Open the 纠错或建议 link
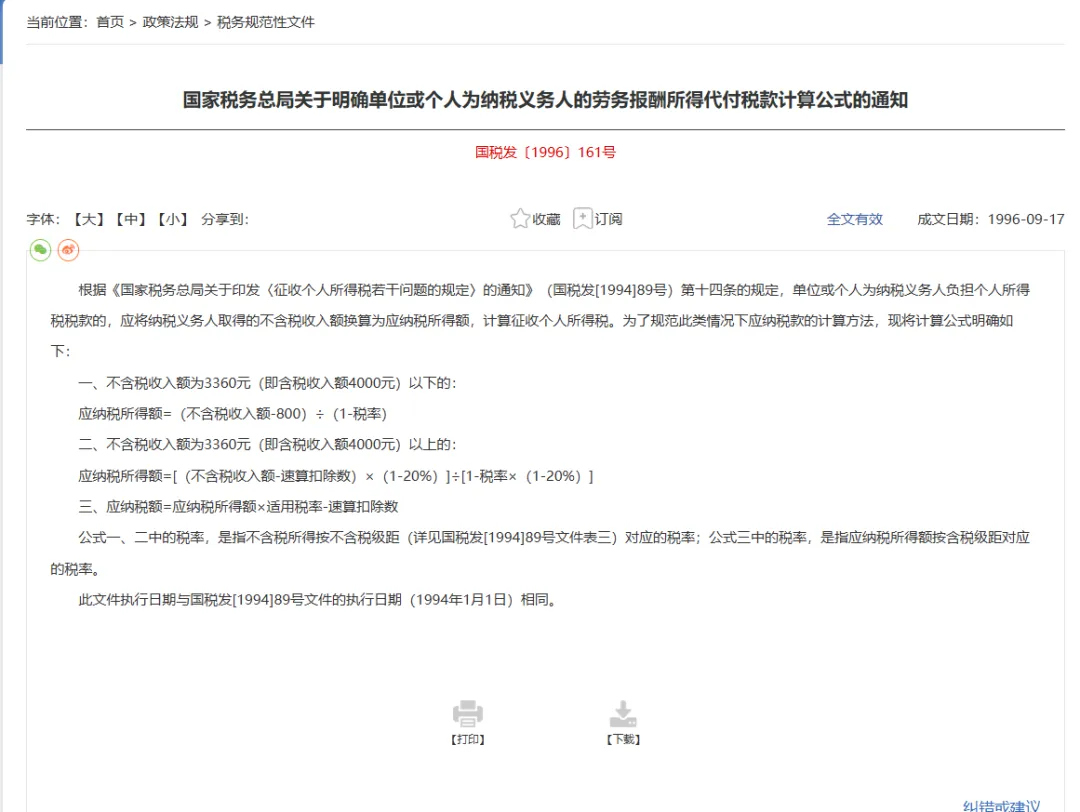1080x812 pixels. (x=1001, y=805)
